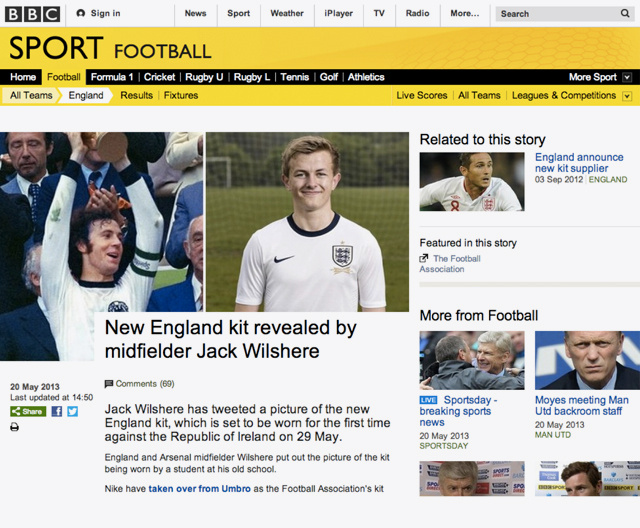
Task: Open the Sportsday story thumbnail
Action: [472, 360]
